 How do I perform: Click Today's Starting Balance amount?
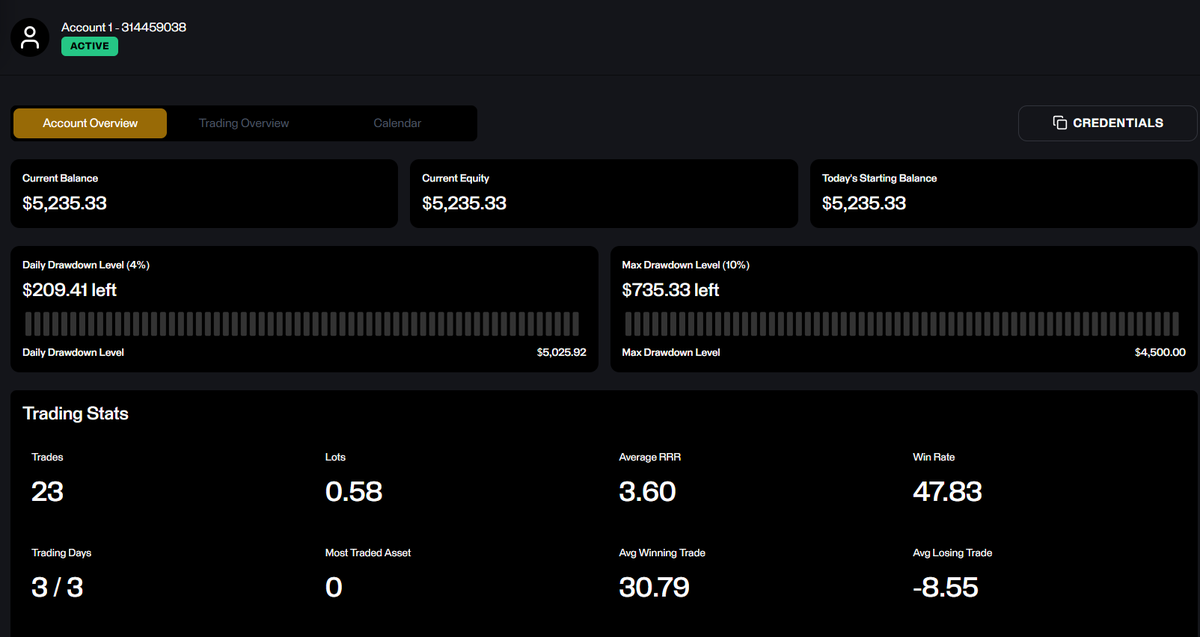coord(864,203)
